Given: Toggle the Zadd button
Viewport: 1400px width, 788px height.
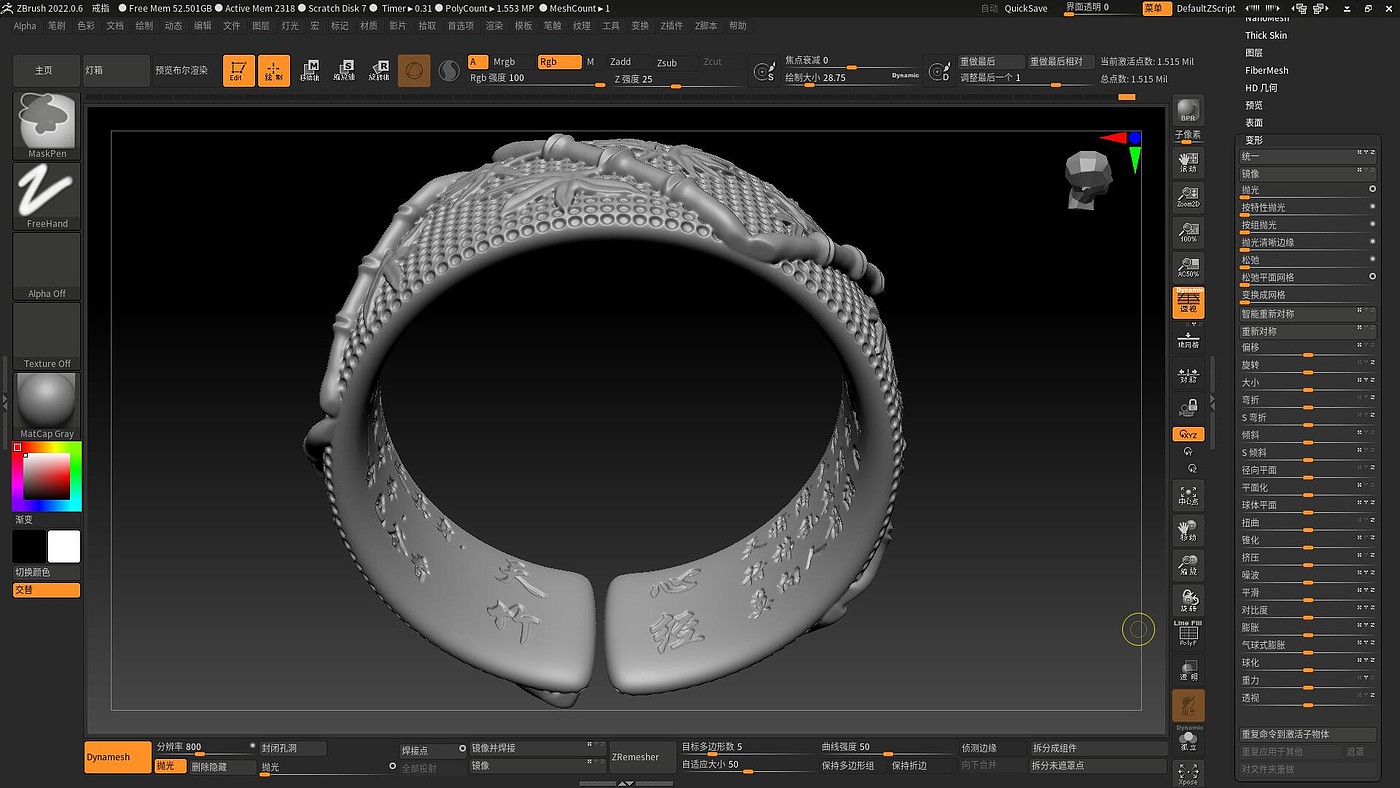Looking at the screenshot, I should [x=621, y=62].
